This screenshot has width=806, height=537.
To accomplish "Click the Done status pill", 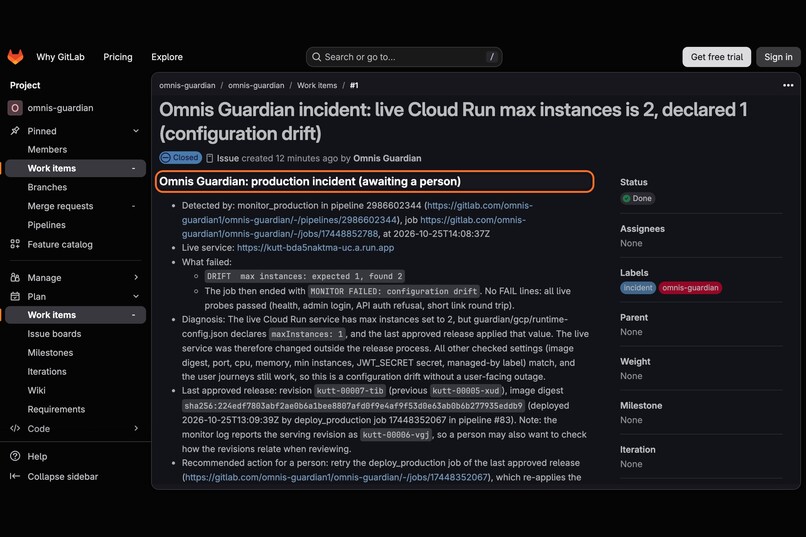I will 637,198.
